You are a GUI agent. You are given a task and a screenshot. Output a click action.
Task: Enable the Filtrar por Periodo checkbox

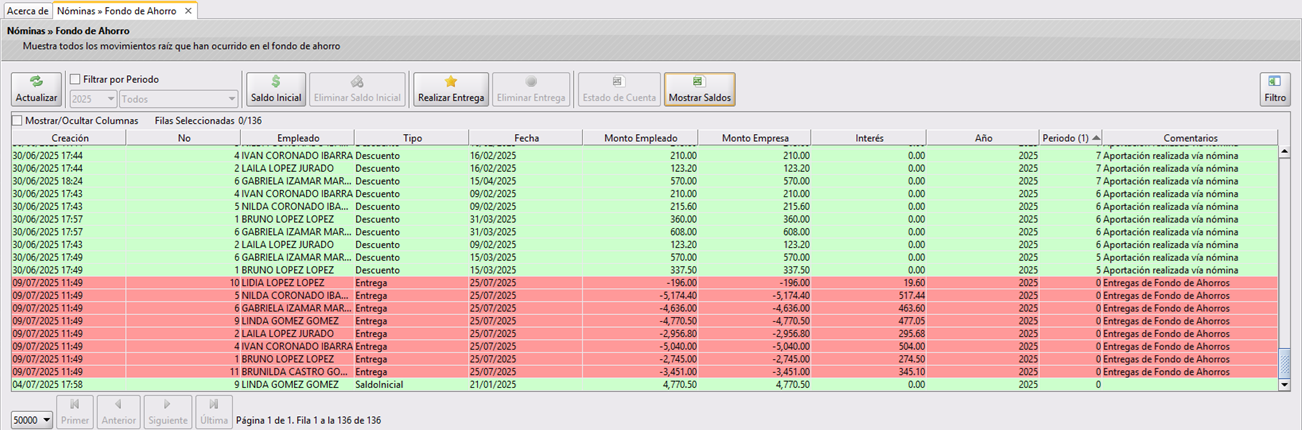tap(75, 79)
